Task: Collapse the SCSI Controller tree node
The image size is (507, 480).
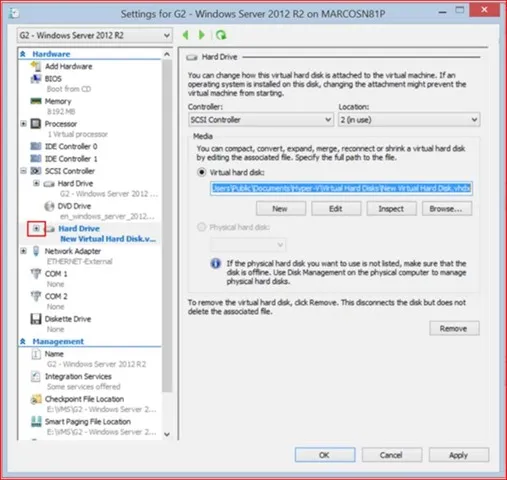Action: tap(23, 171)
